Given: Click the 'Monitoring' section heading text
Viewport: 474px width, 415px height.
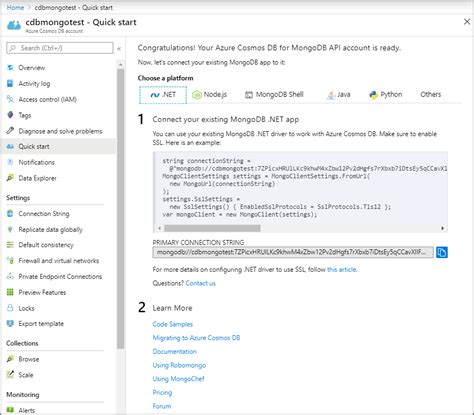Looking at the screenshot, I should coord(23,394).
